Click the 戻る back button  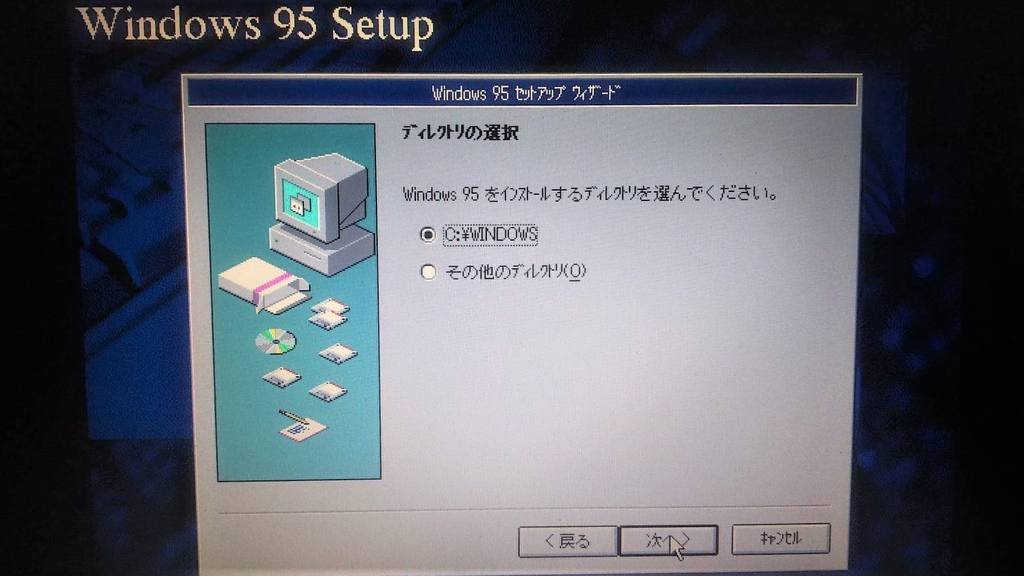point(567,541)
